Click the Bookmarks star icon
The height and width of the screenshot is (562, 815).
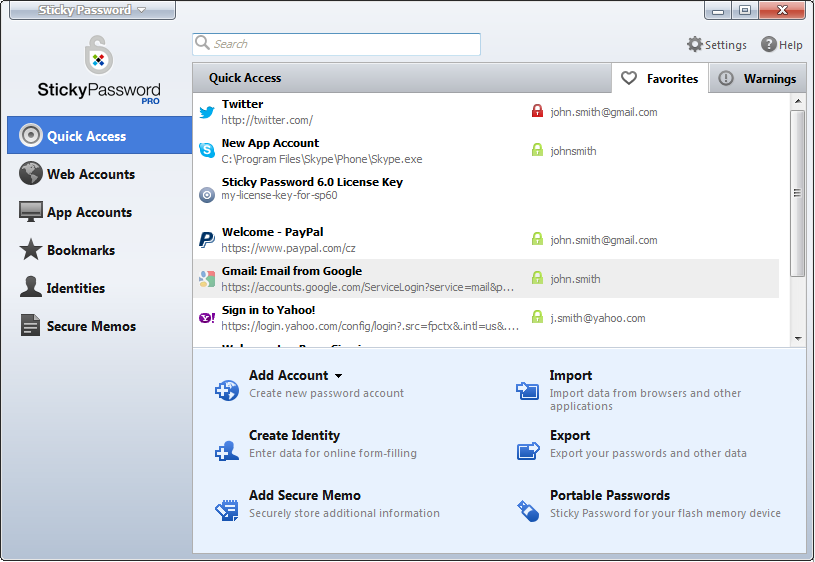click(31, 250)
